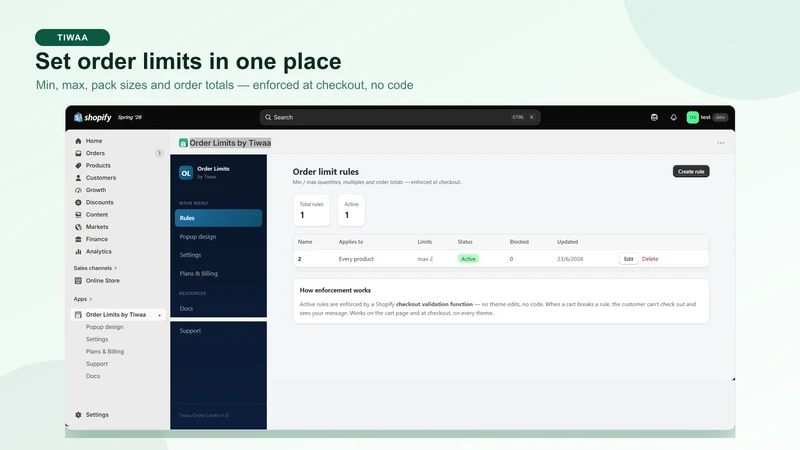This screenshot has height=450, width=800.
Task: Click the Online Store icon
Action: [x=78, y=281]
